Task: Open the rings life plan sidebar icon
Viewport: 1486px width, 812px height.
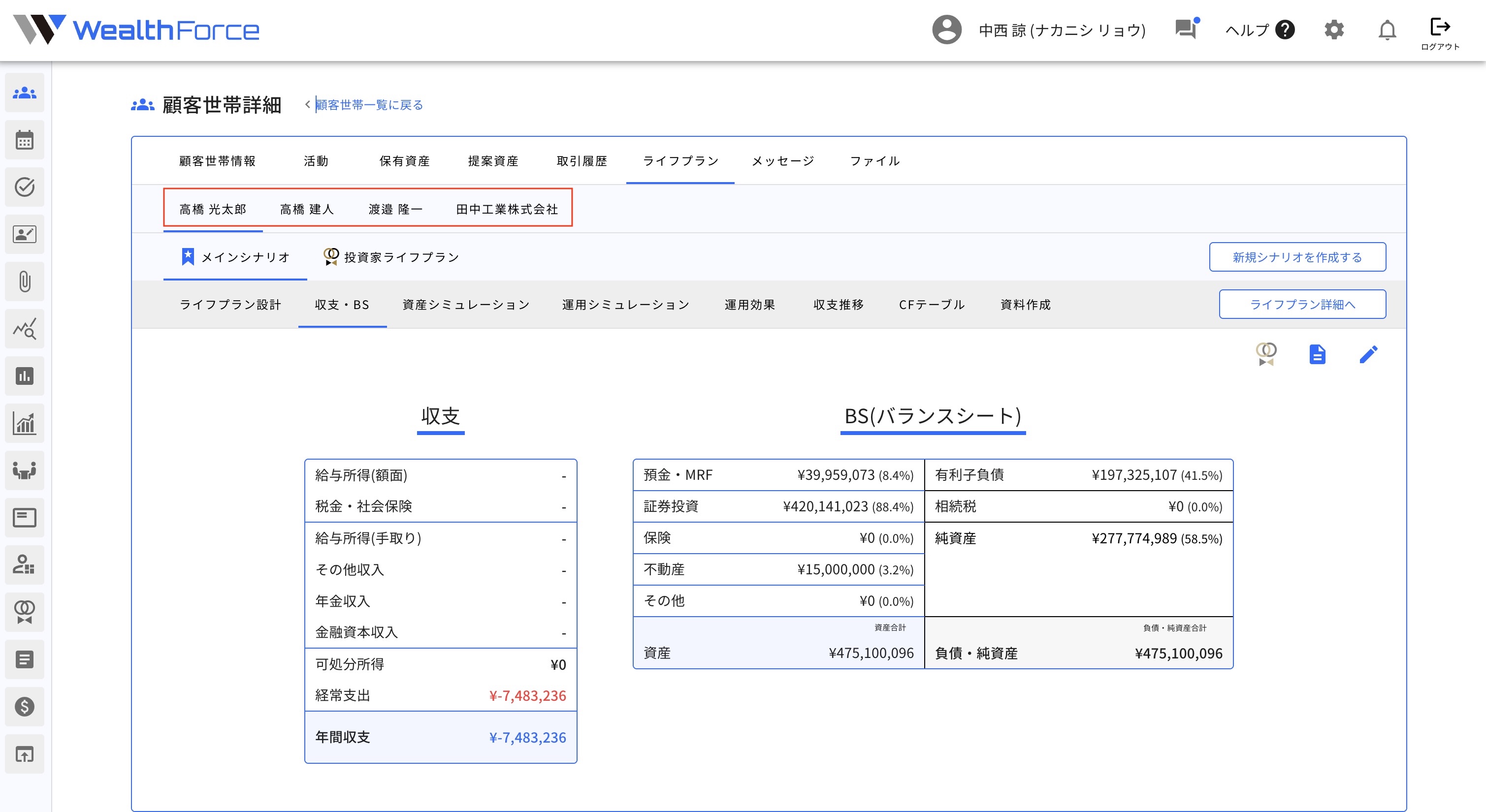Action: (x=25, y=613)
